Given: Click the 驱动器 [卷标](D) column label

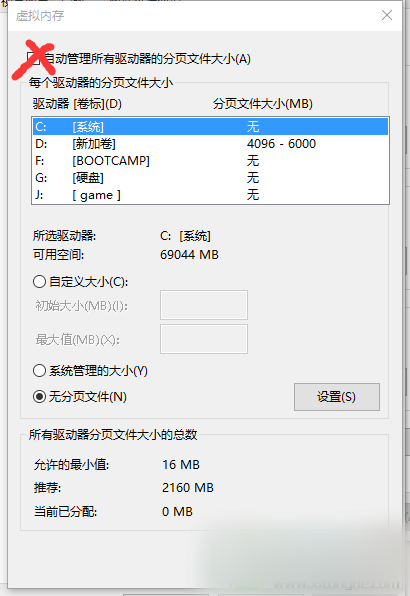Looking at the screenshot, I should pos(77,104).
